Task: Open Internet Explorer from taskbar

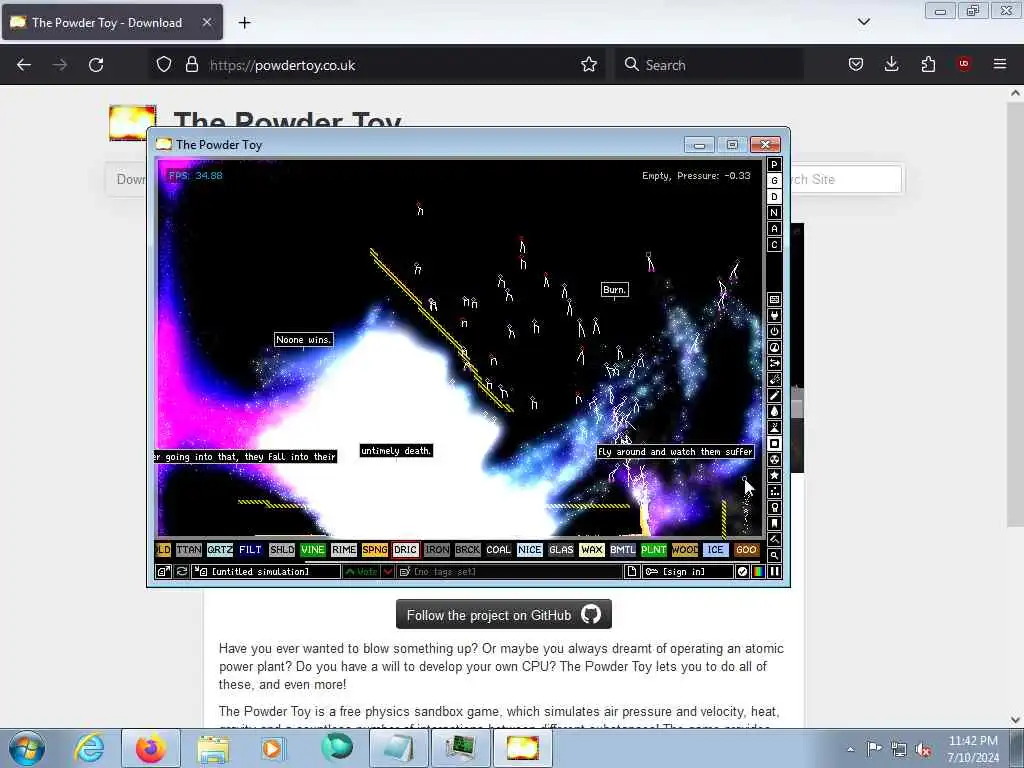Action: tap(89, 748)
